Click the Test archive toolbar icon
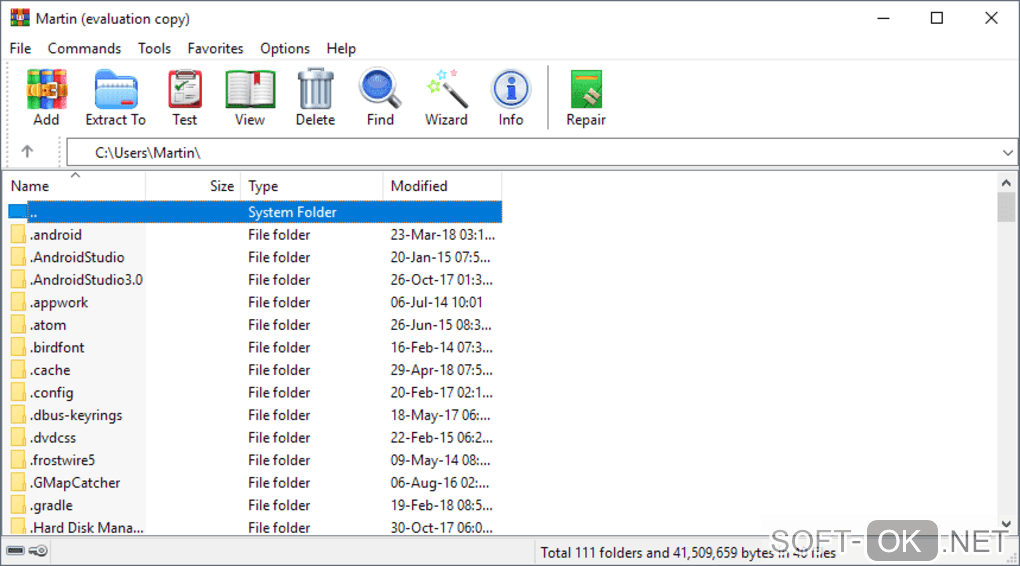The height and width of the screenshot is (566, 1020). click(x=185, y=89)
